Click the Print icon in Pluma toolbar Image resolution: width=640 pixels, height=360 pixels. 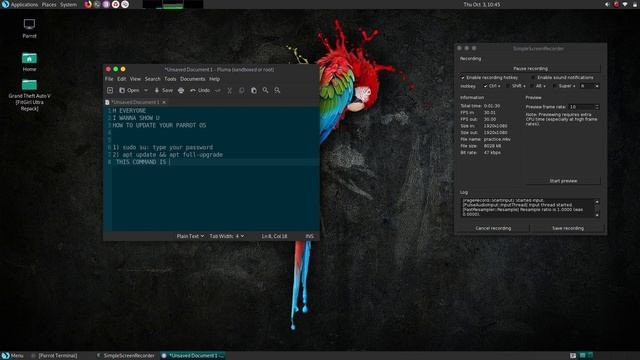coord(181,90)
